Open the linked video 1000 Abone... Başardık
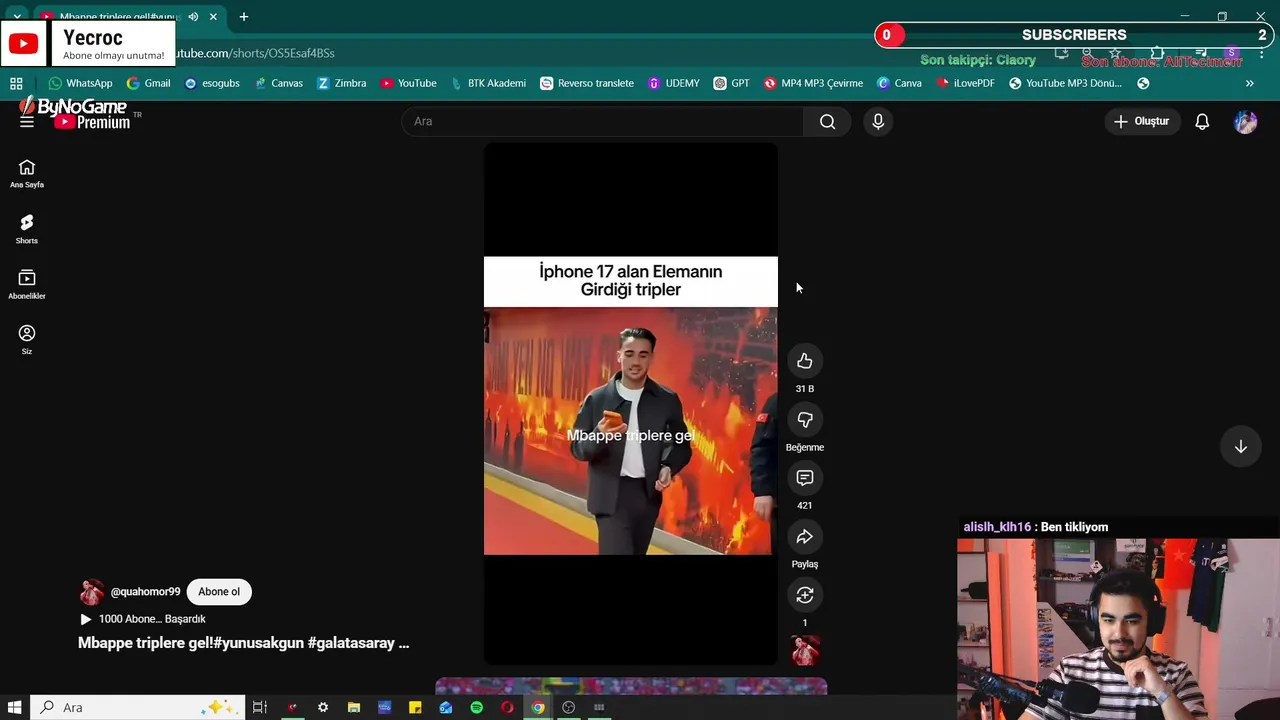The width and height of the screenshot is (1280, 720). [142, 619]
